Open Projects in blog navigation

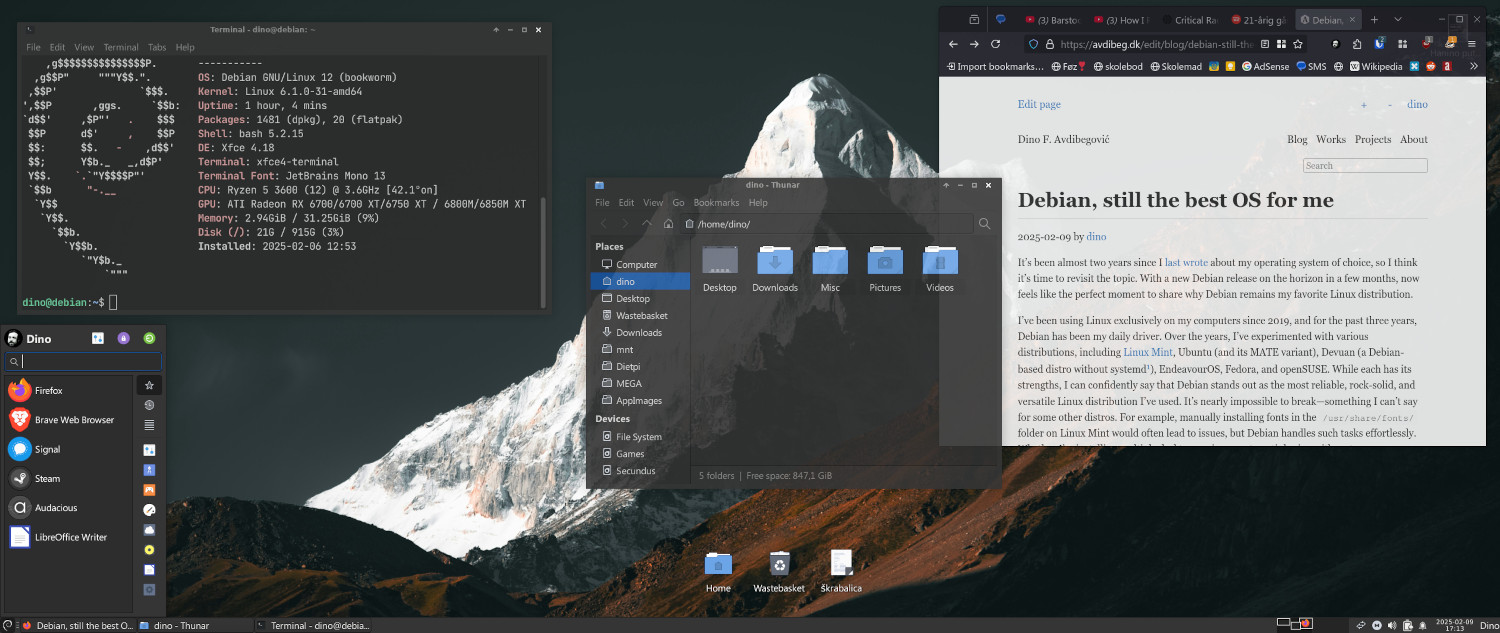pyautogui.click(x=1373, y=140)
